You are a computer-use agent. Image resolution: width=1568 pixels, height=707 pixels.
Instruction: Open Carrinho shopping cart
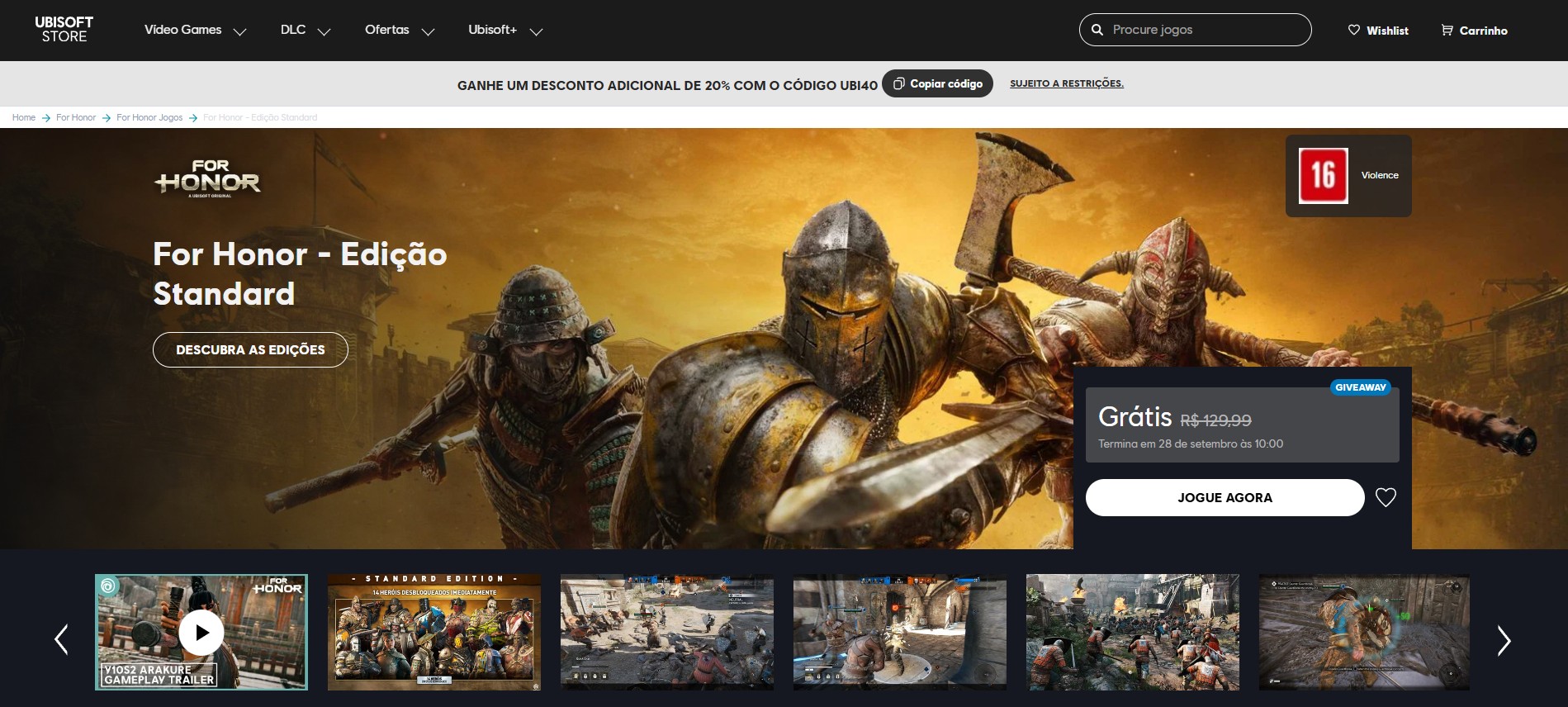(x=1483, y=31)
